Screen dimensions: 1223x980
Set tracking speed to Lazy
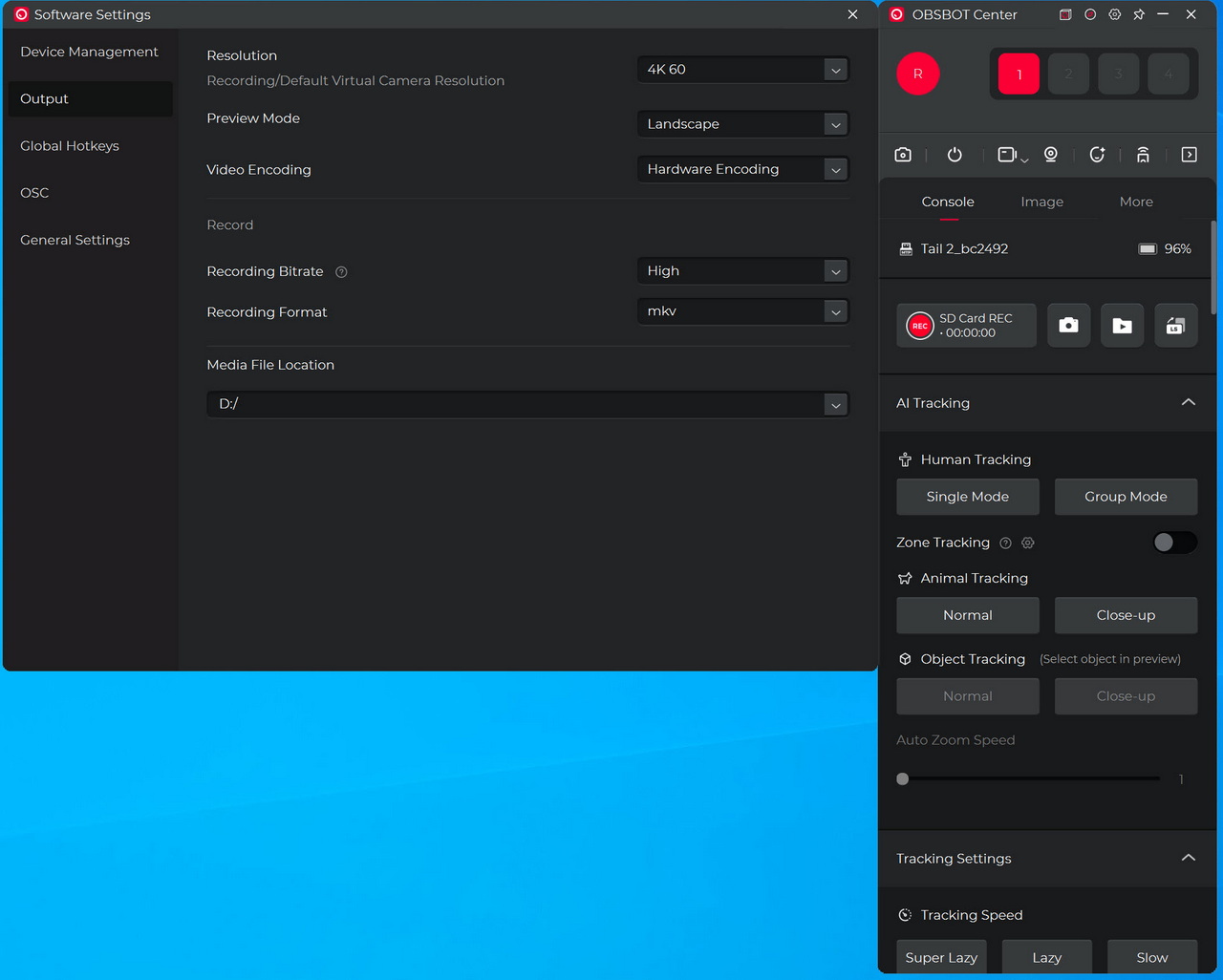click(x=1046, y=957)
